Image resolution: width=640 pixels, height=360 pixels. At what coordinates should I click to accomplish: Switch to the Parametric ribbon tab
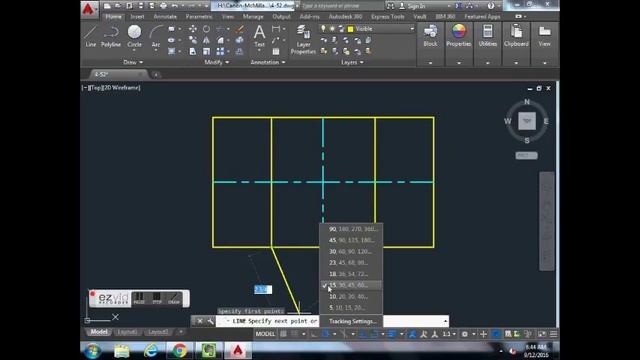point(199,17)
